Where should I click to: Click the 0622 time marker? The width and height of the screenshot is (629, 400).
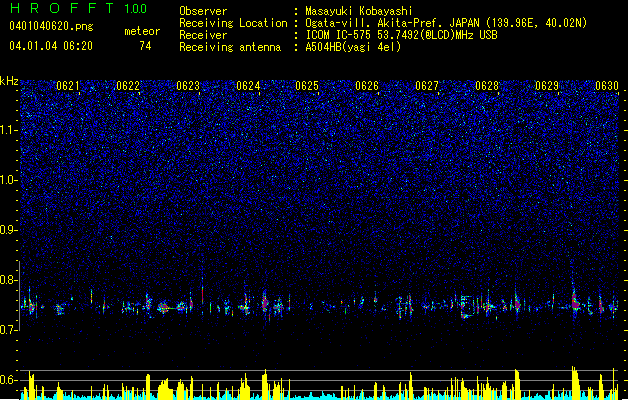(128, 86)
